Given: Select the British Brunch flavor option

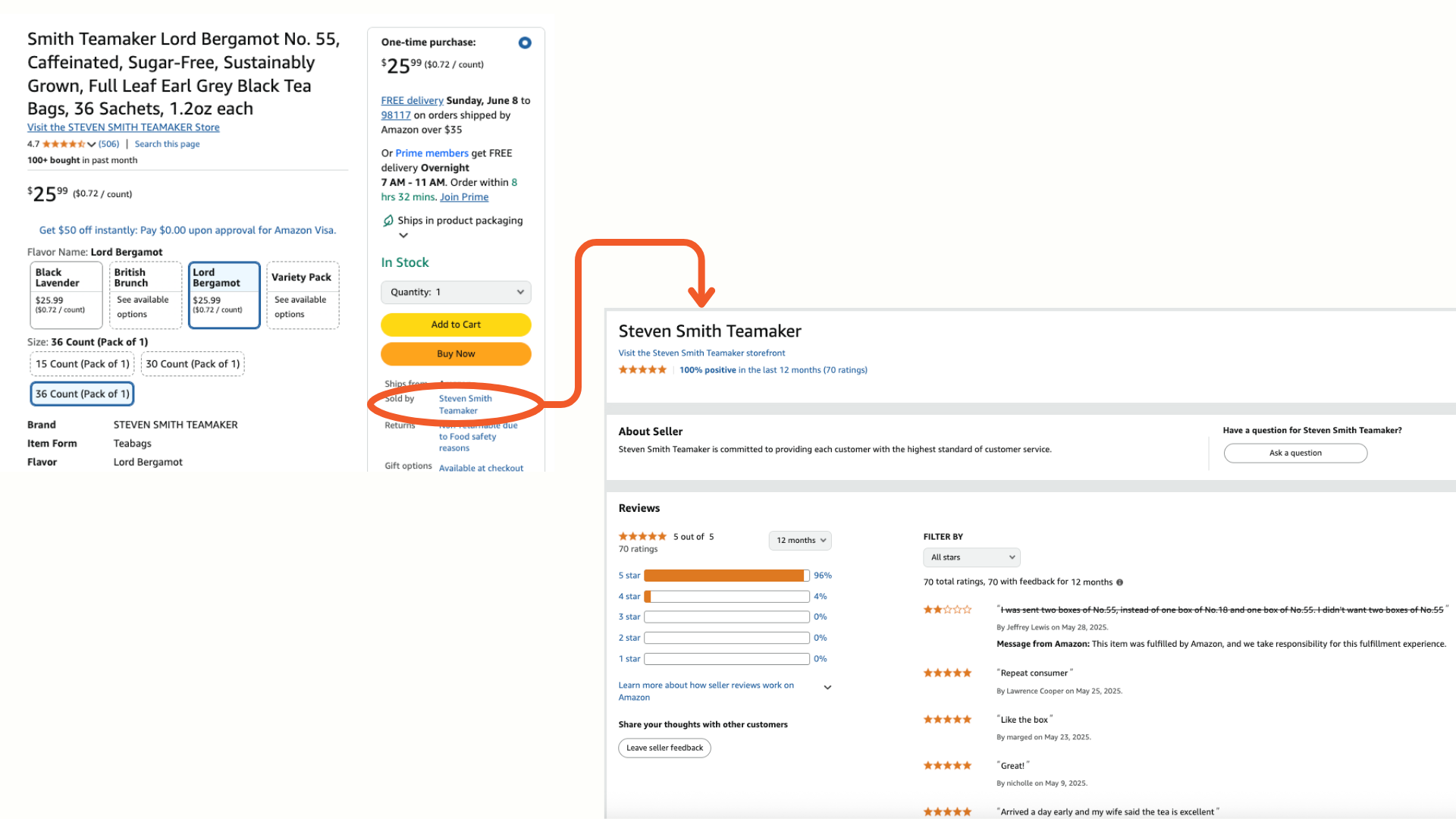Looking at the screenshot, I should [146, 295].
